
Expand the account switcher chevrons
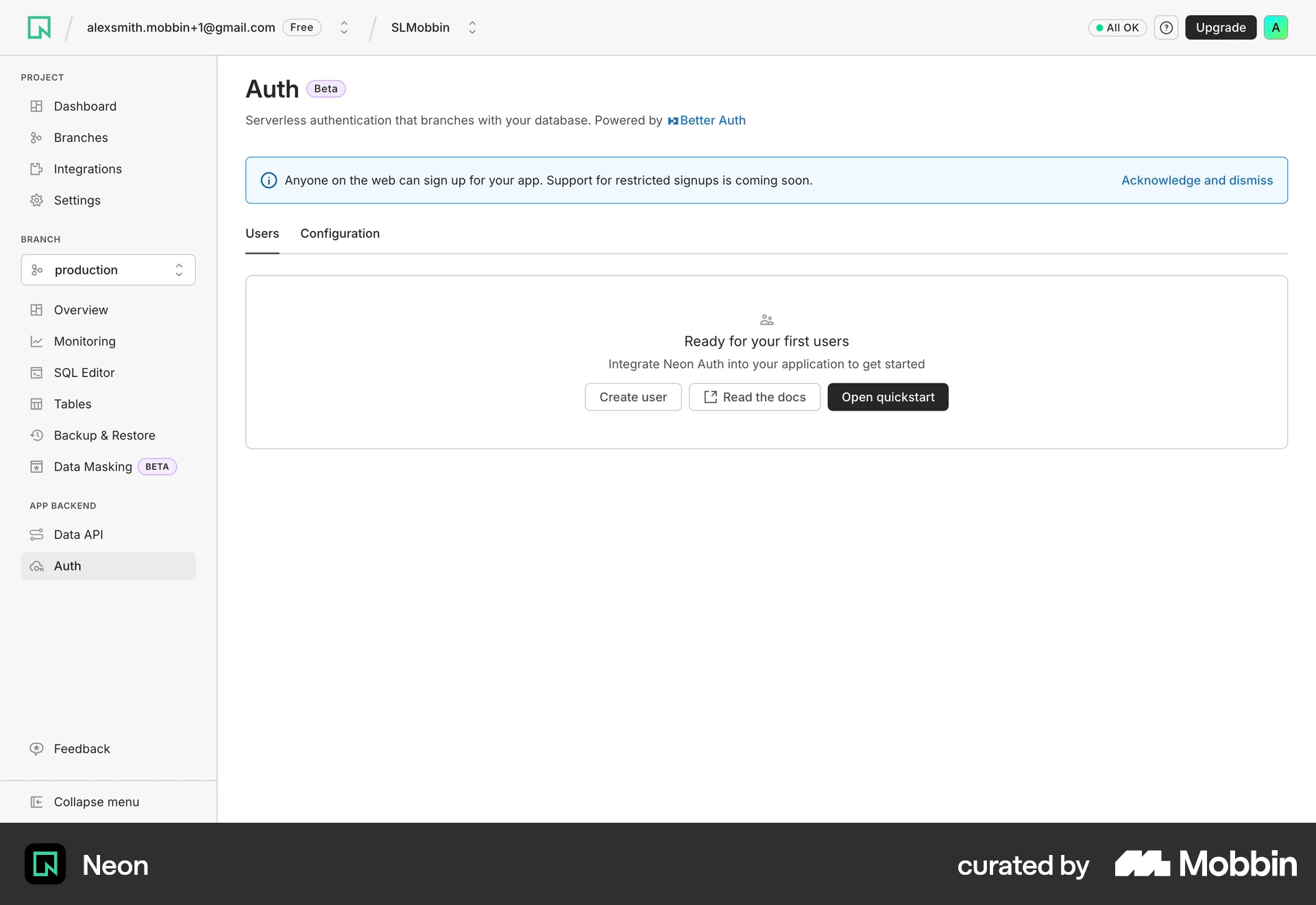click(x=344, y=27)
